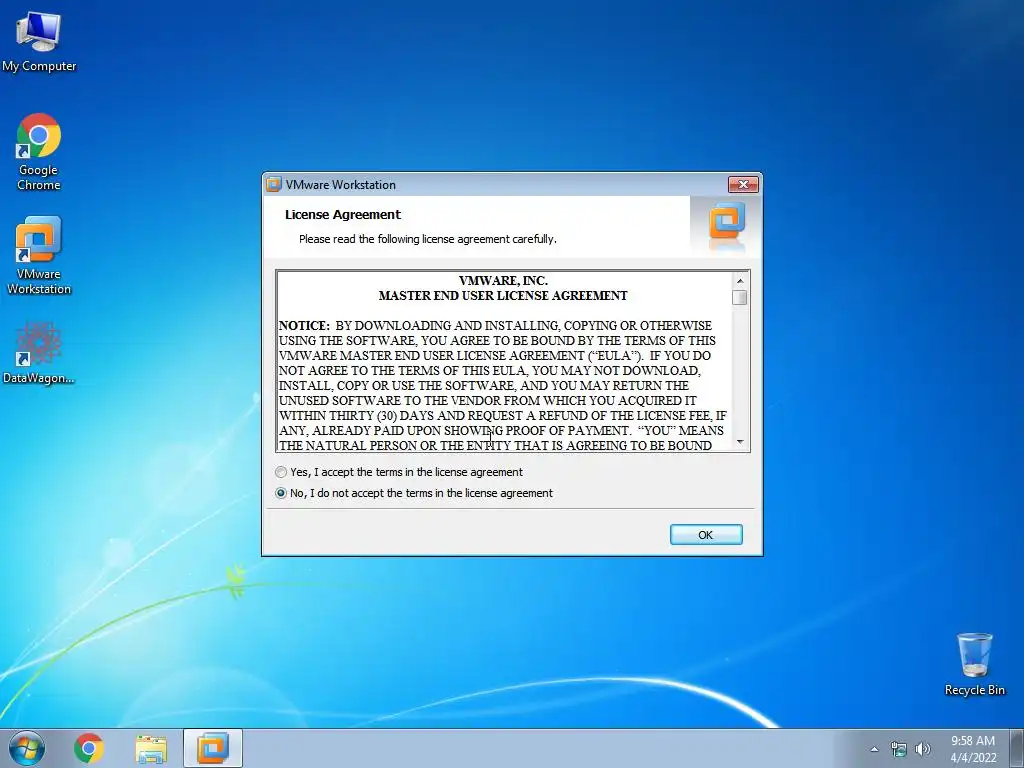The height and width of the screenshot is (768, 1024).
Task: Open the network tray icon
Action: [899, 749]
